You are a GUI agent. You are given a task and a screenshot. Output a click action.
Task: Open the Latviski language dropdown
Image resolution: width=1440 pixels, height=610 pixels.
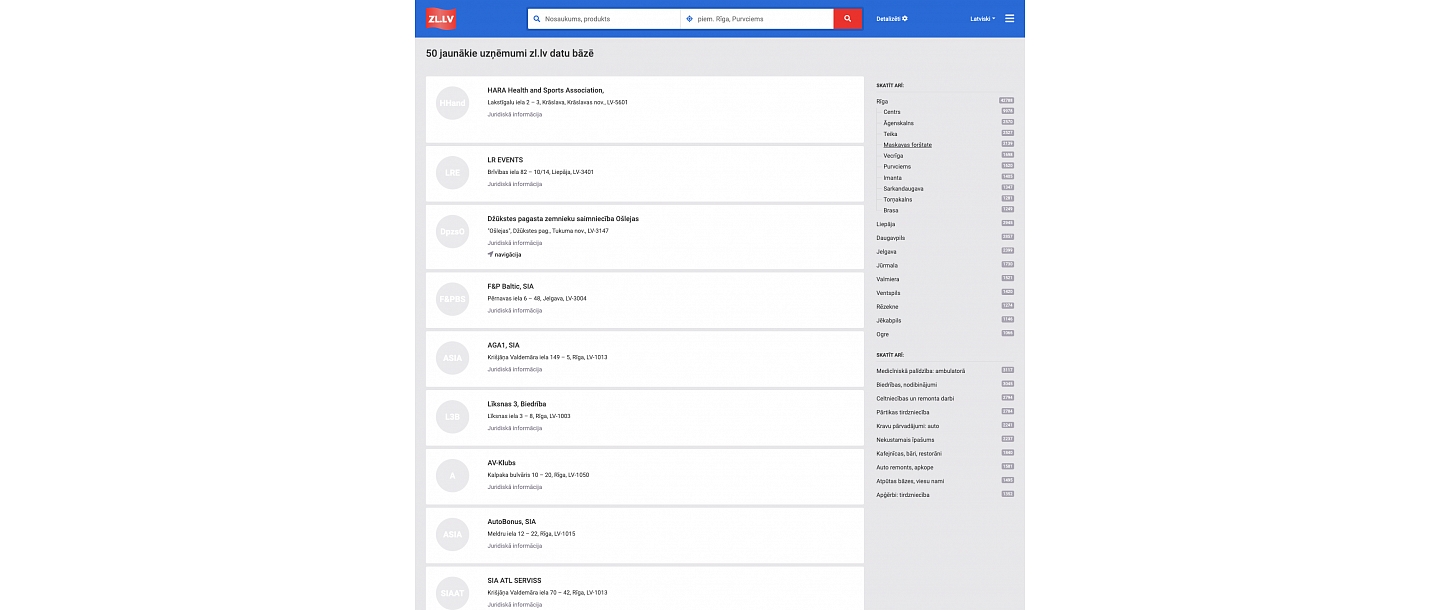click(x=982, y=19)
